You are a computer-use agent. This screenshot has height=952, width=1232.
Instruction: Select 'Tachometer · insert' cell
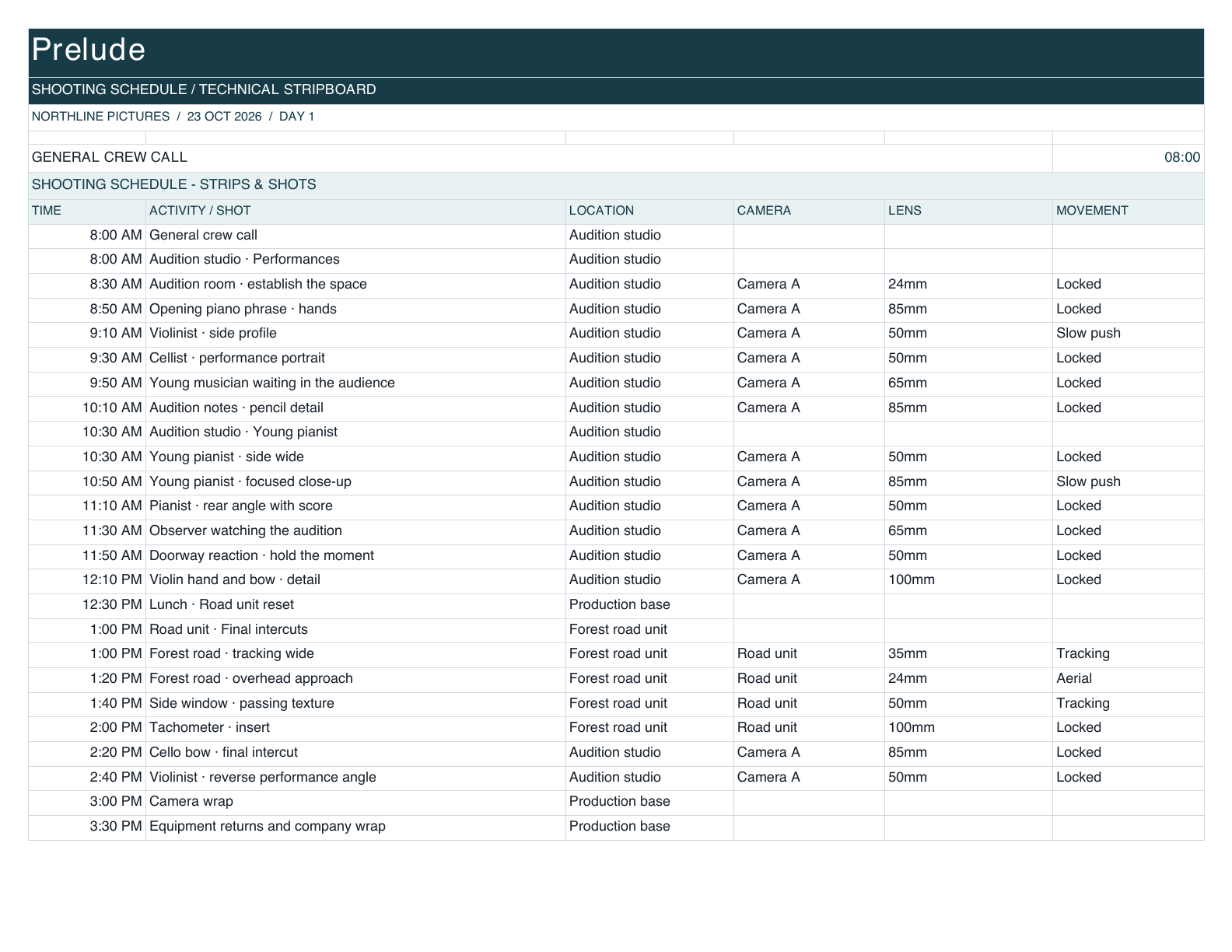(x=355, y=728)
